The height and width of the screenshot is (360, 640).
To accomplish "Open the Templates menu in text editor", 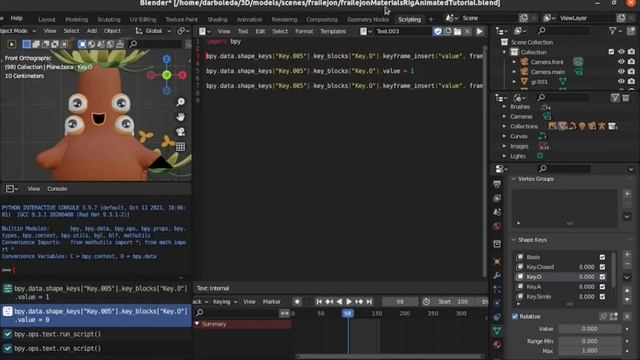I will tap(333, 31).
